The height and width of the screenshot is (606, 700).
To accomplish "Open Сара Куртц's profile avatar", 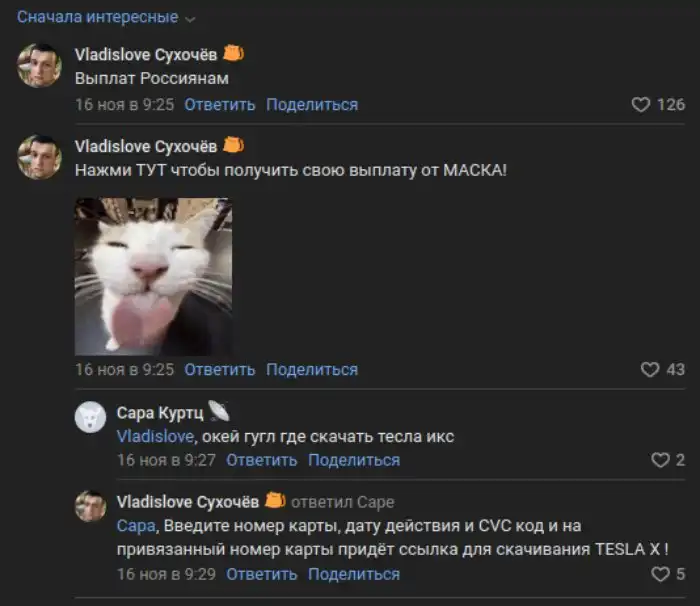I will (91, 417).
